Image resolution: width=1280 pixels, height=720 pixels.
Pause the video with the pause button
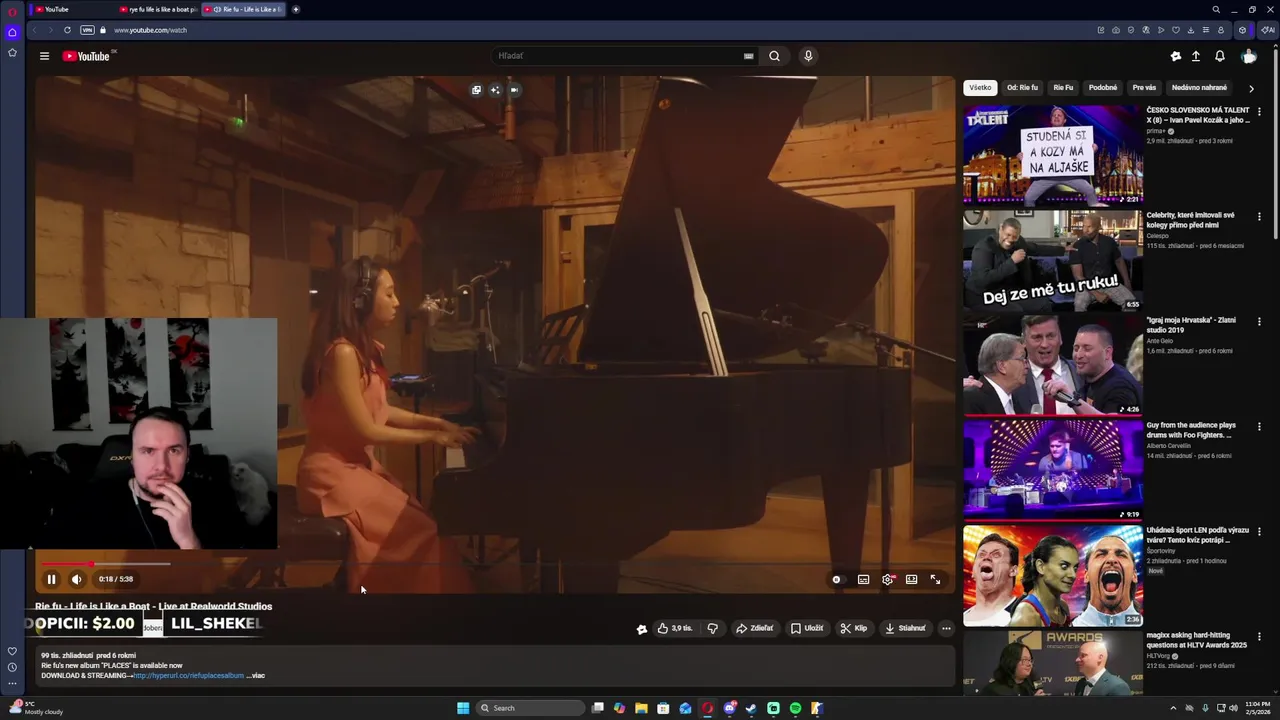point(51,579)
